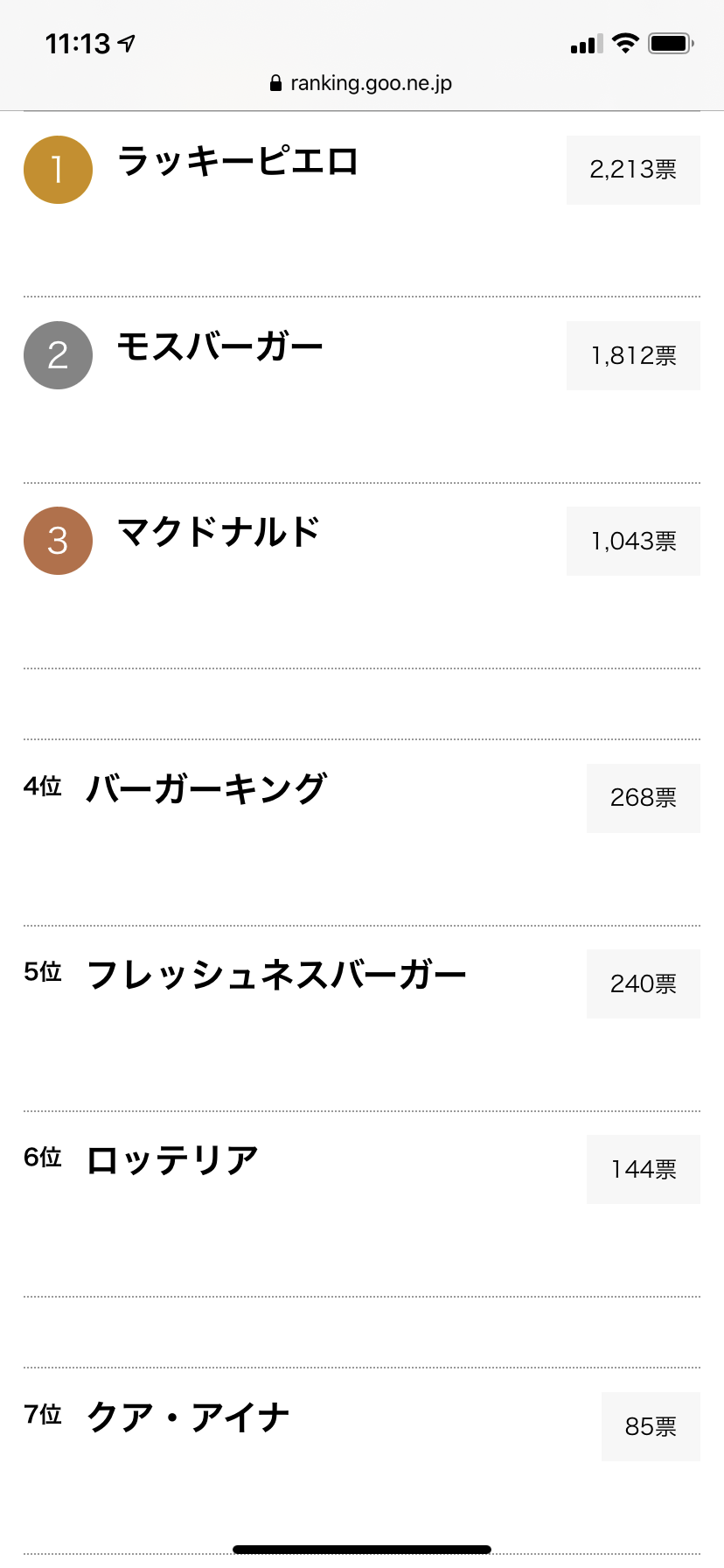Open the マクドナルド ranking entry
This screenshot has height=1568, width=724.
[219, 532]
